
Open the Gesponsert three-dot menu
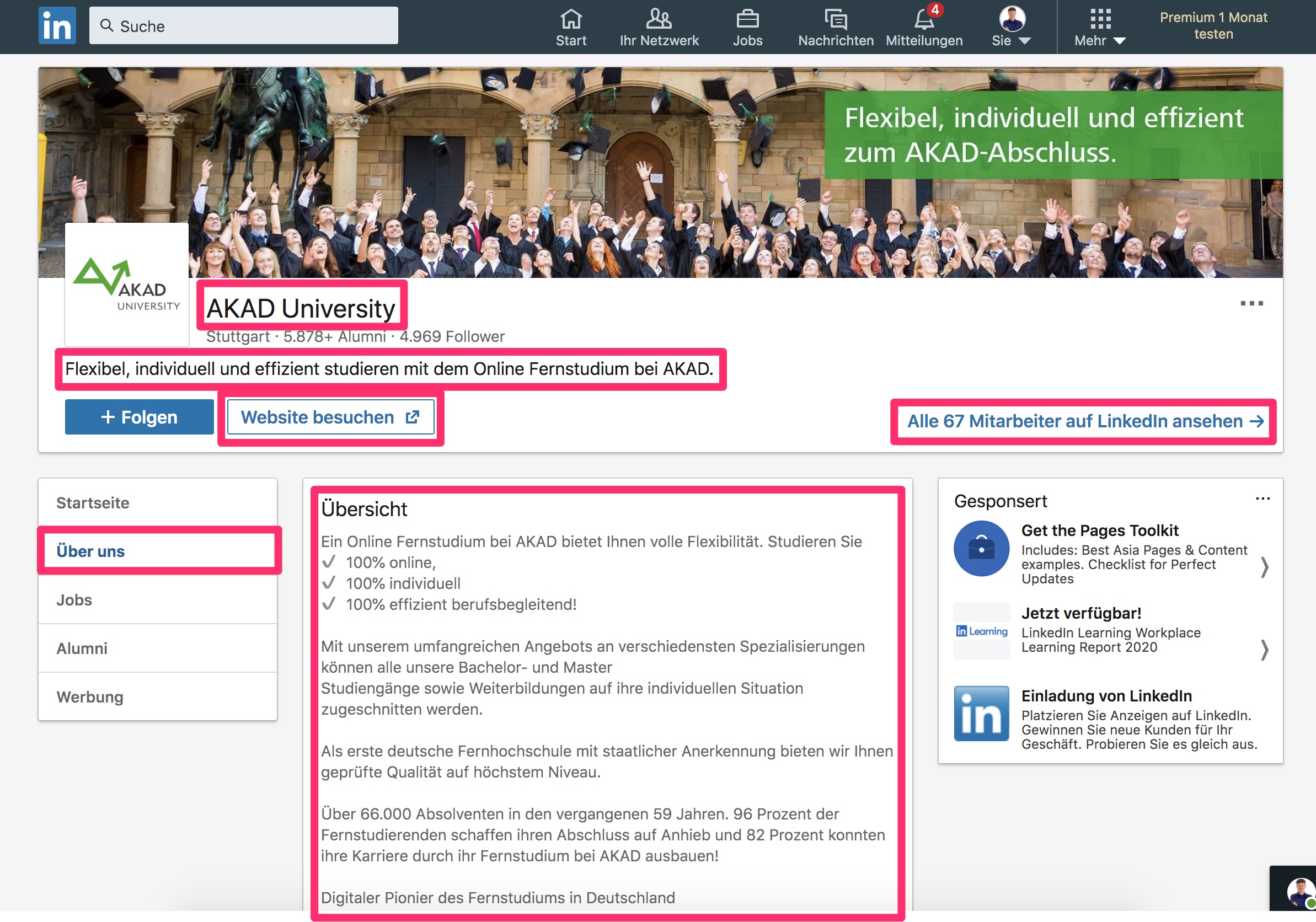(x=1262, y=498)
